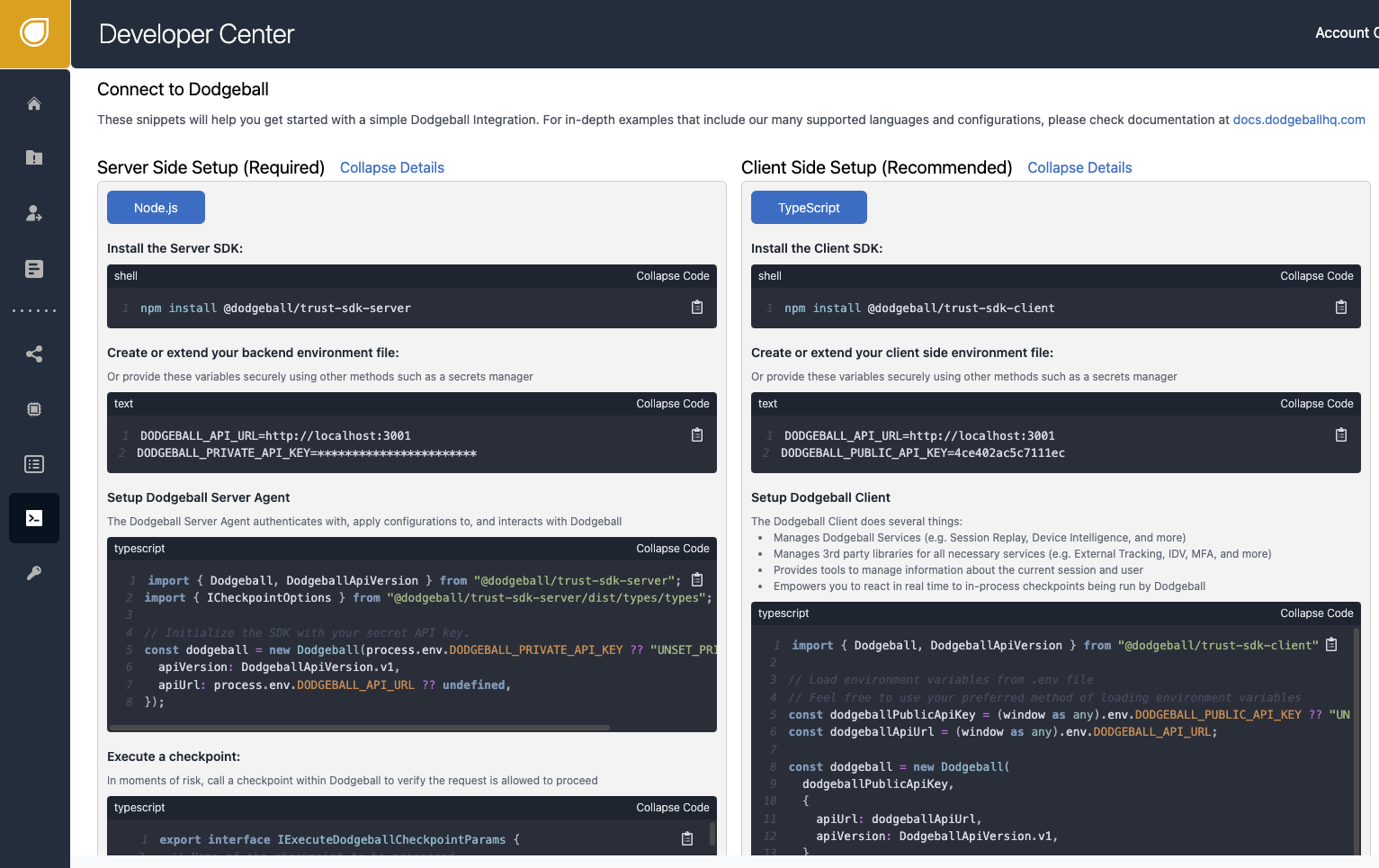
Task: Click the client DODGEBALL_API_URL localhost line
Action: [919, 435]
